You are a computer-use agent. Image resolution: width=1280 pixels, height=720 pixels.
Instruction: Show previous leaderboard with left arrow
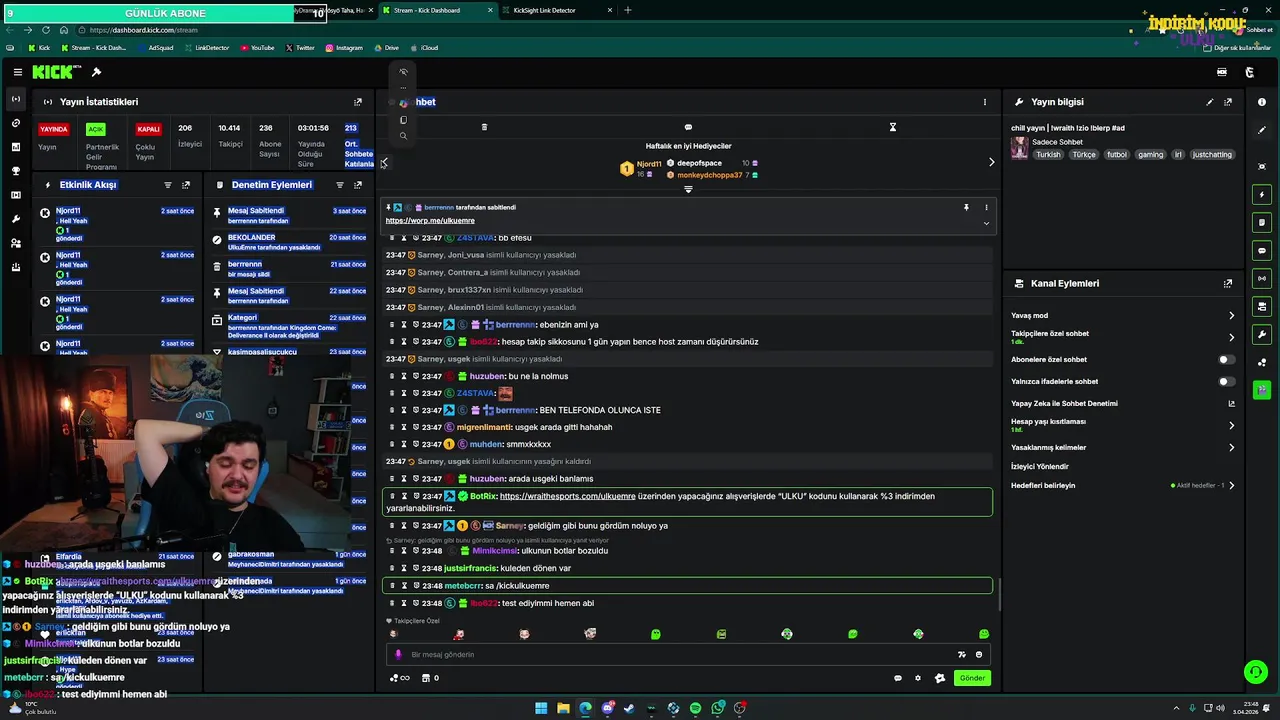click(384, 162)
